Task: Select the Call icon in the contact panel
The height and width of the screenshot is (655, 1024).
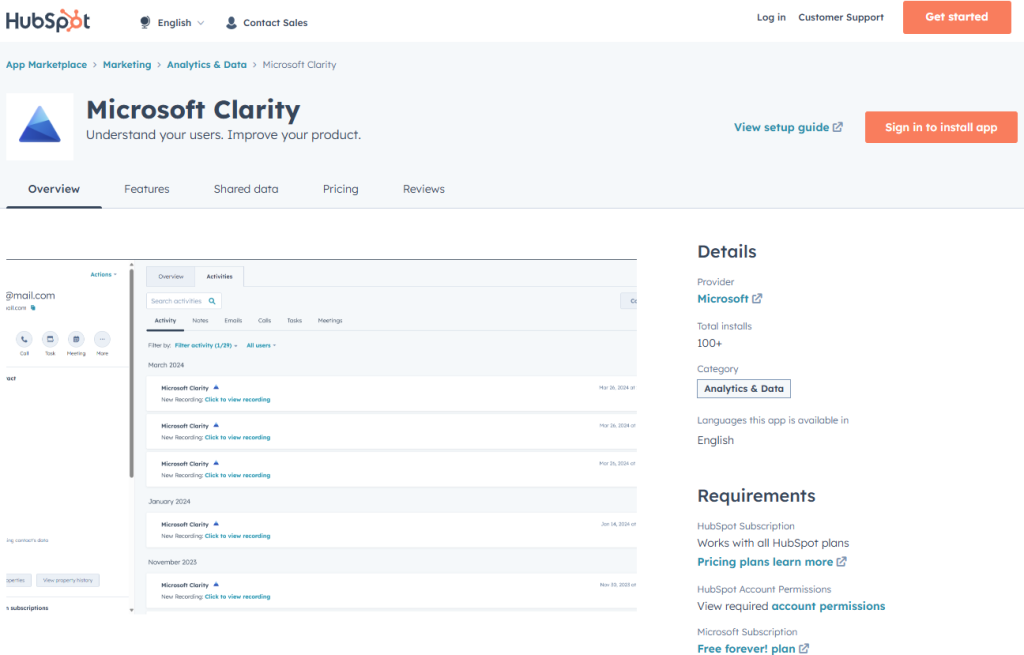Action: point(23,339)
